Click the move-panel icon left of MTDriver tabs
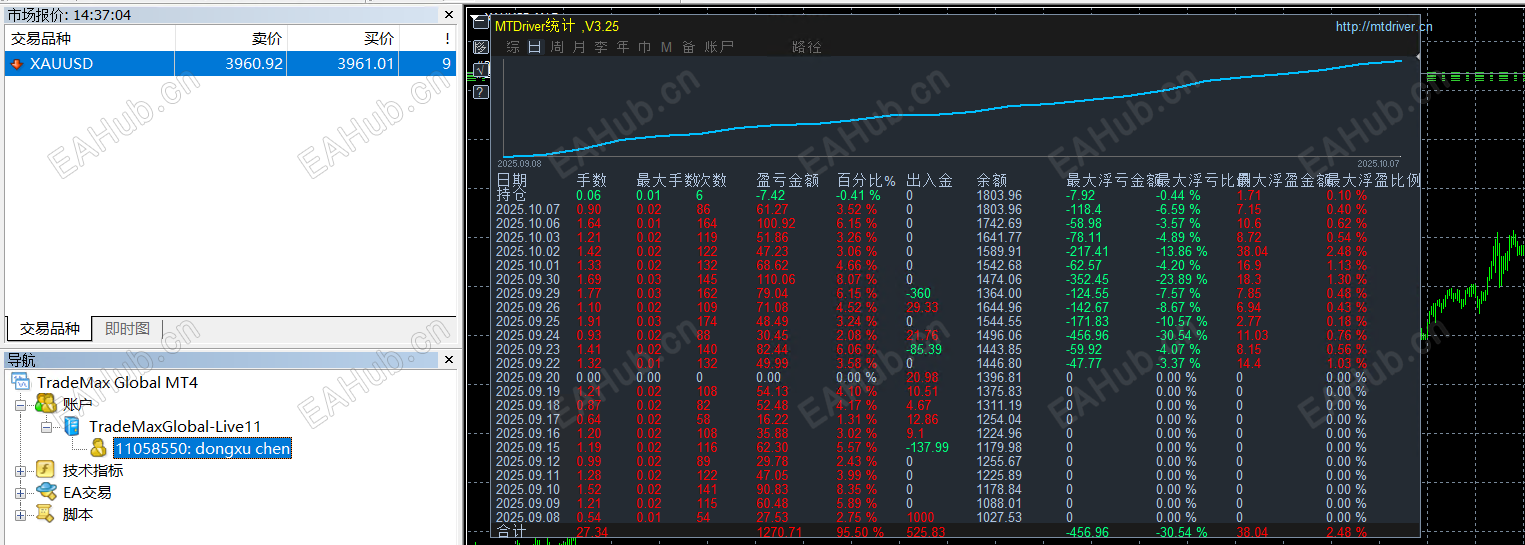 [x=481, y=47]
